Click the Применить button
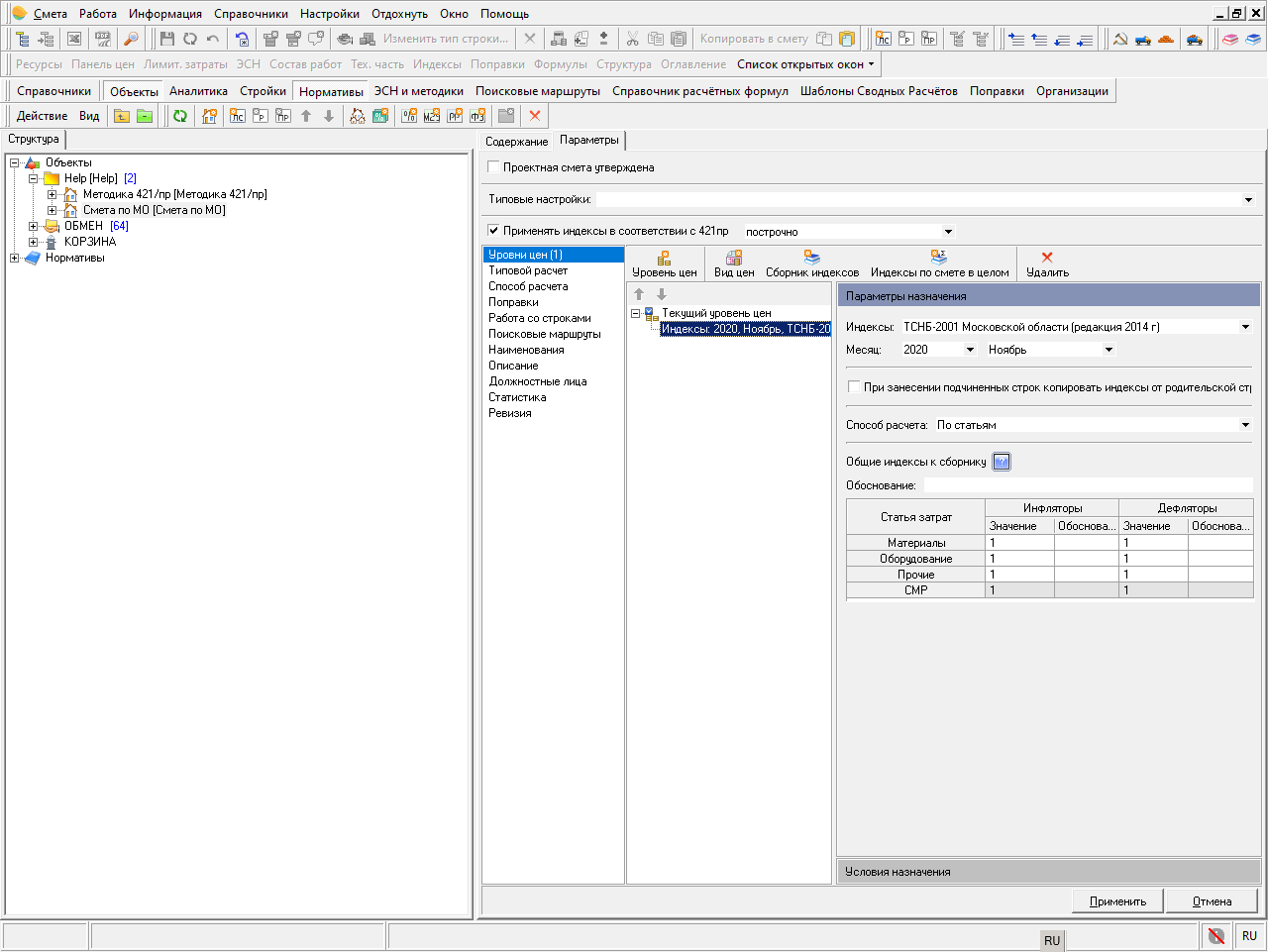 click(1117, 901)
